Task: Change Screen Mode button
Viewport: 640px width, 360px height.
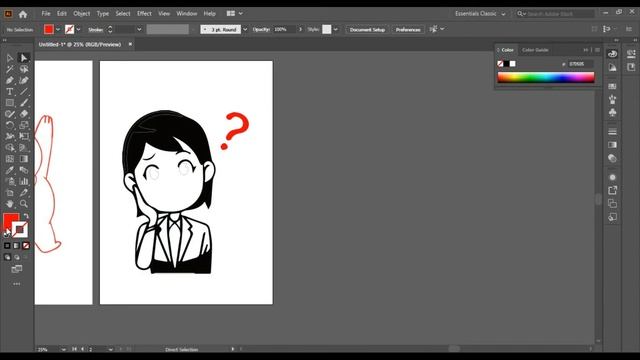Action: click(17, 269)
